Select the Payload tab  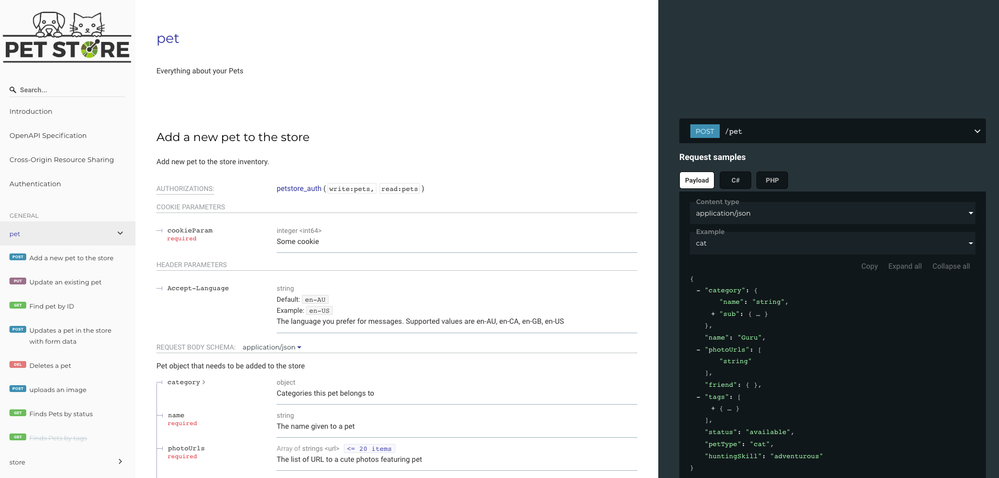click(x=697, y=180)
